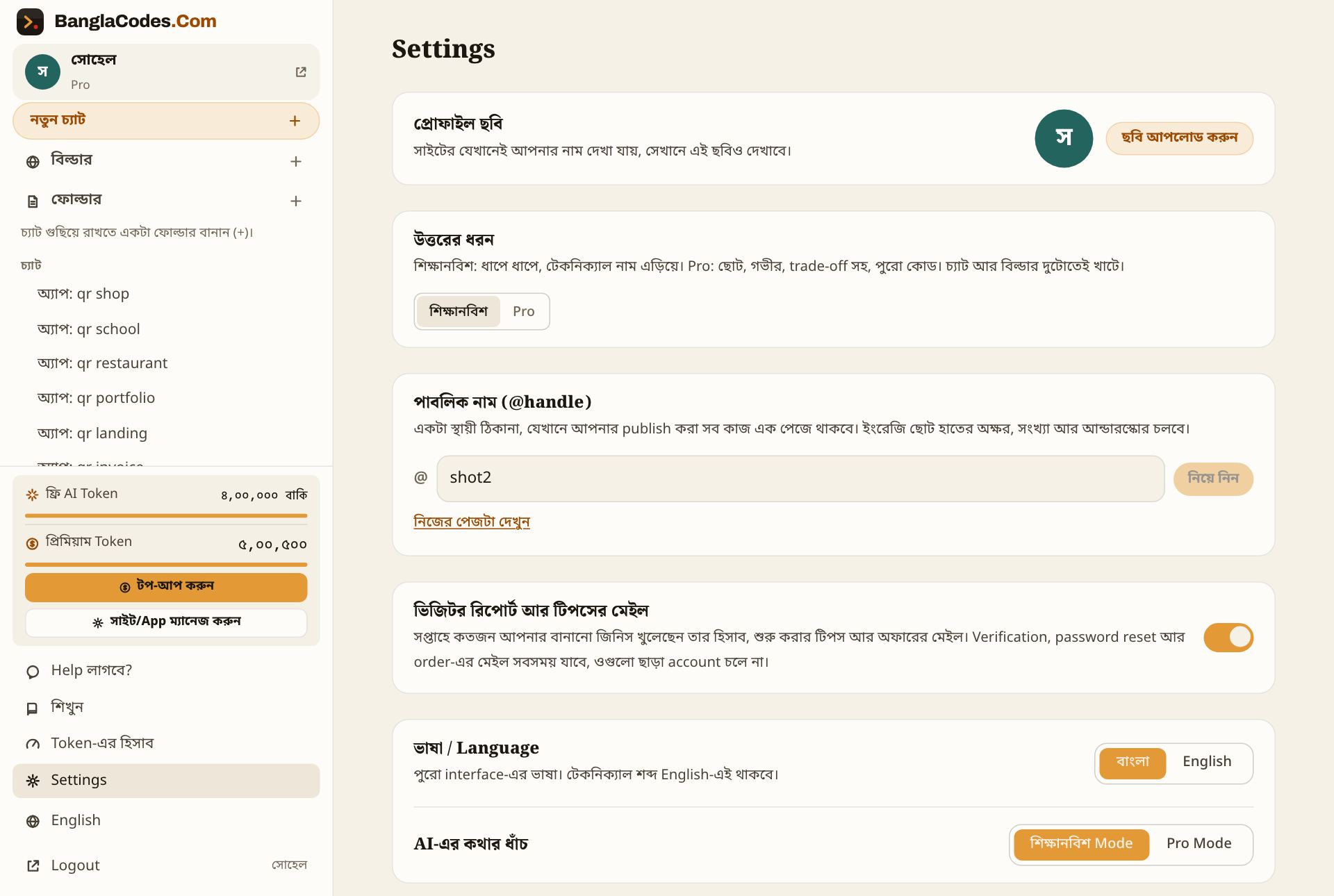Choose Pro Mode for AI tone
Screen dimensions: 1334x896
pos(1199,845)
